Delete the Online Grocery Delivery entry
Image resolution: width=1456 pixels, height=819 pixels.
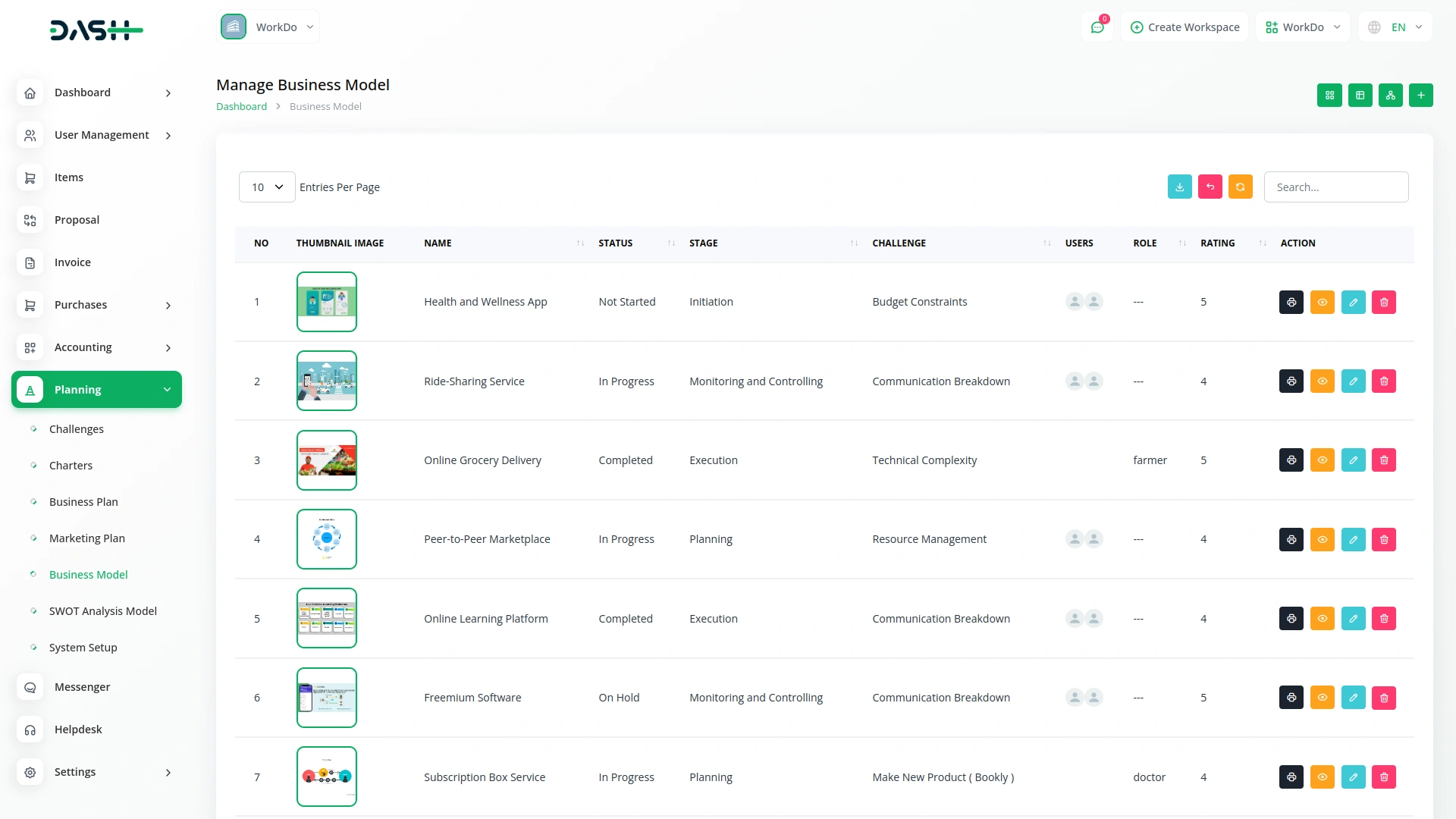coord(1383,460)
